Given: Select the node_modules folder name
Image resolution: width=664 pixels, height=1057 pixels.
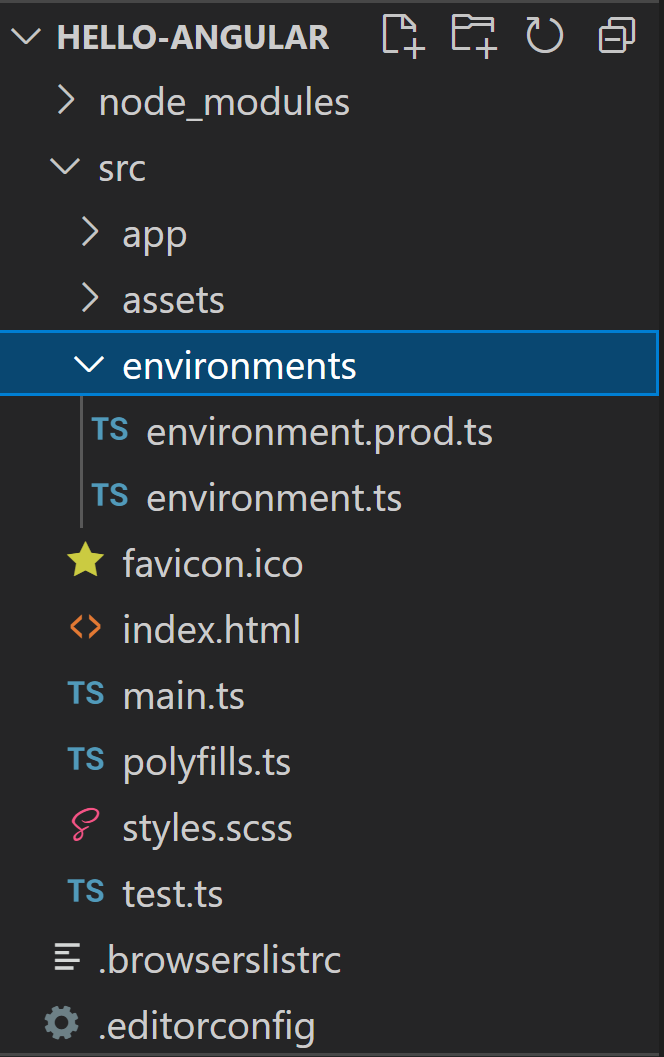Looking at the screenshot, I should (x=224, y=103).
